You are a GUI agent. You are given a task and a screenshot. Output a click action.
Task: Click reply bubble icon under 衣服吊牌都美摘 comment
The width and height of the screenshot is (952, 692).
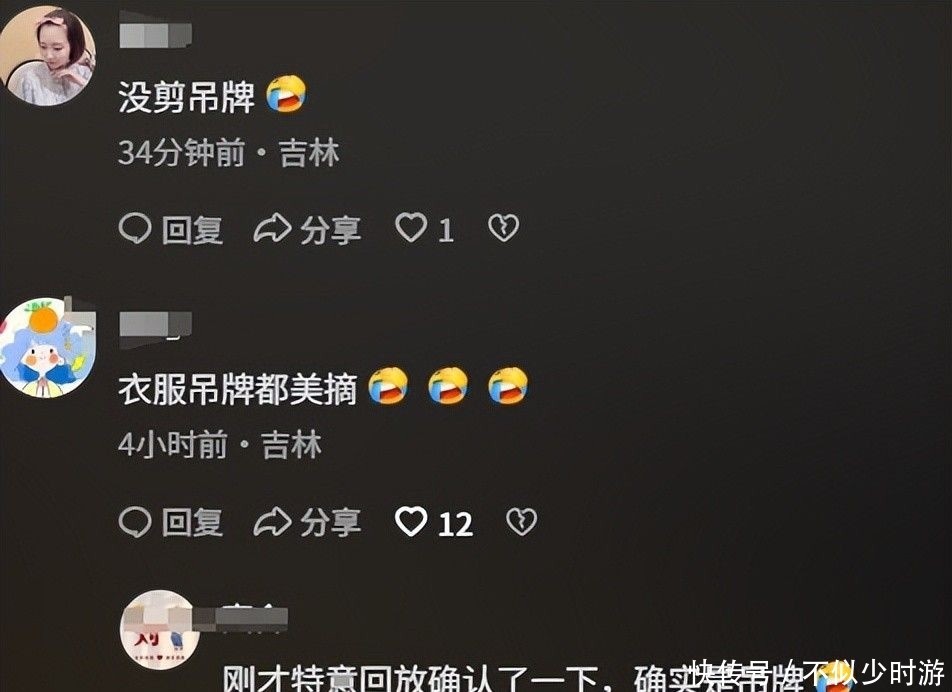pyautogui.click(x=135, y=522)
